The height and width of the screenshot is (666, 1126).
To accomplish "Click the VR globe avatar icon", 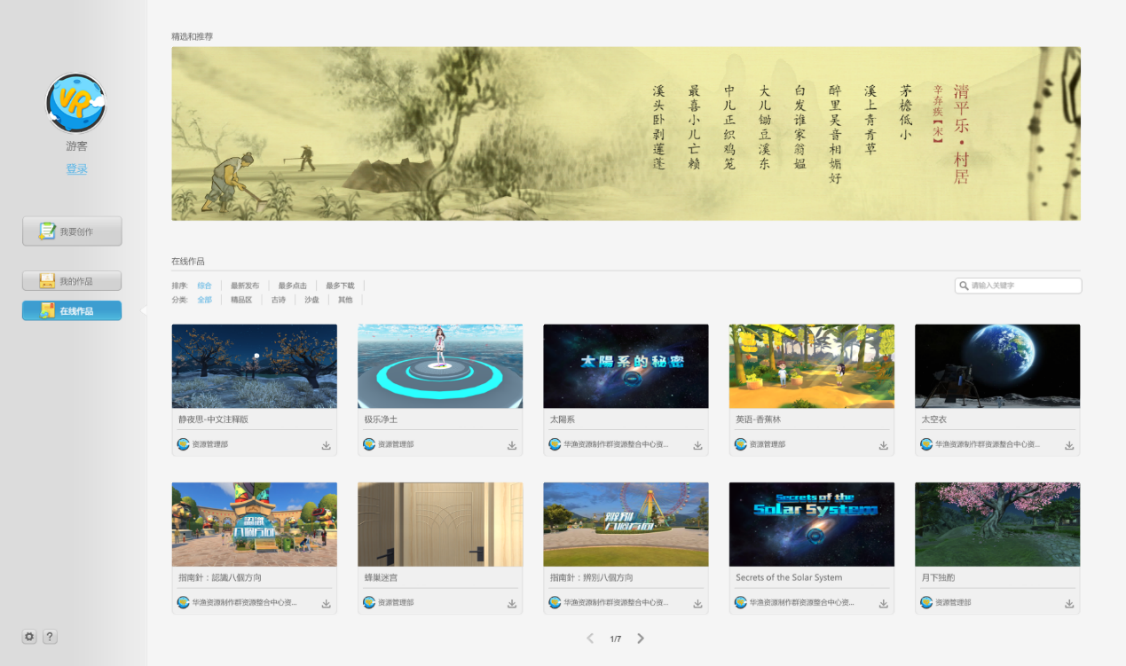I will click(x=76, y=103).
